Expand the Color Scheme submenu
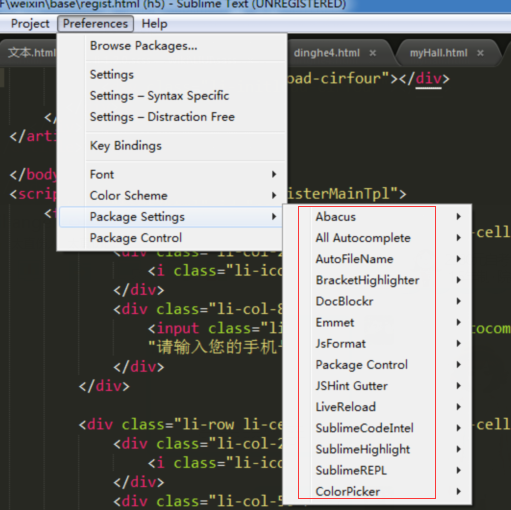Viewport: 511px width, 510px height. point(172,195)
